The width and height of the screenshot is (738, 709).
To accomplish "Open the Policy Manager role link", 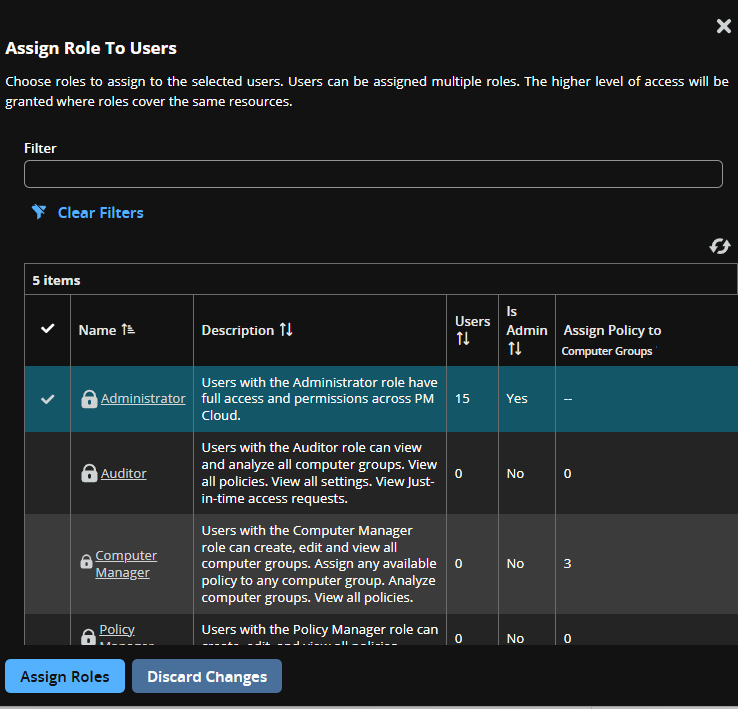I will 126,635.
